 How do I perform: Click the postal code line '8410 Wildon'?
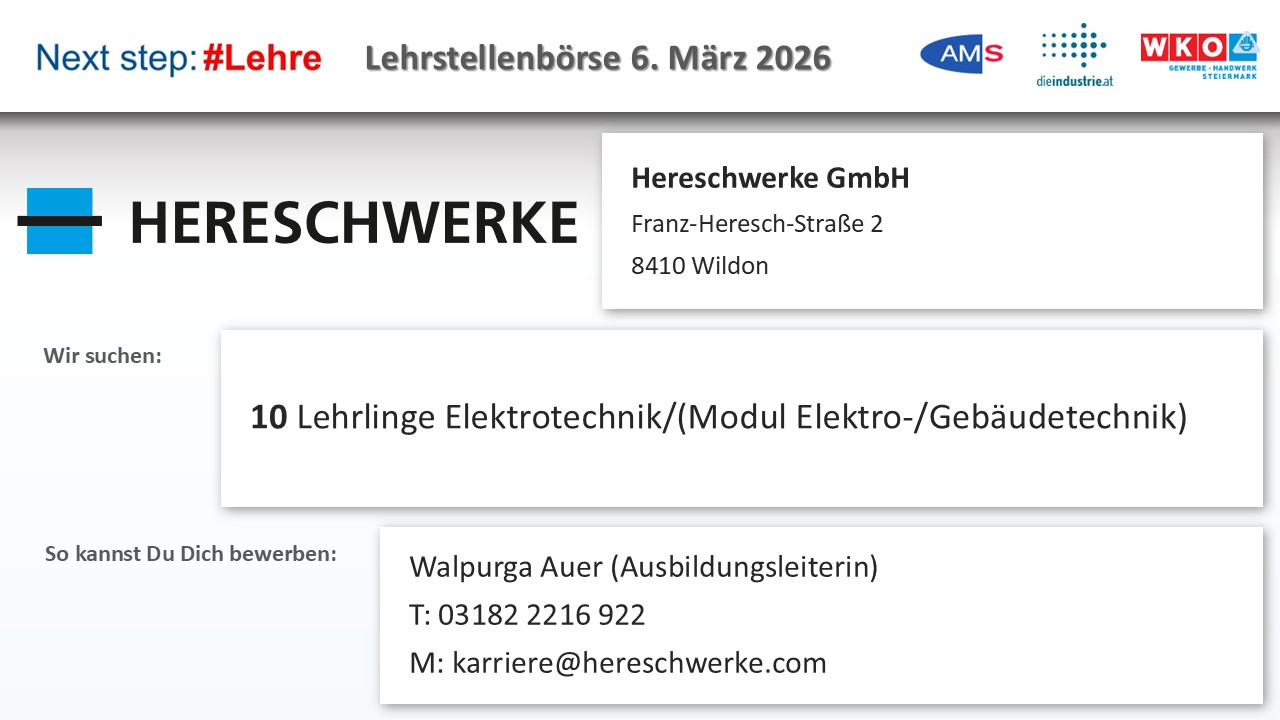[700, 266]
